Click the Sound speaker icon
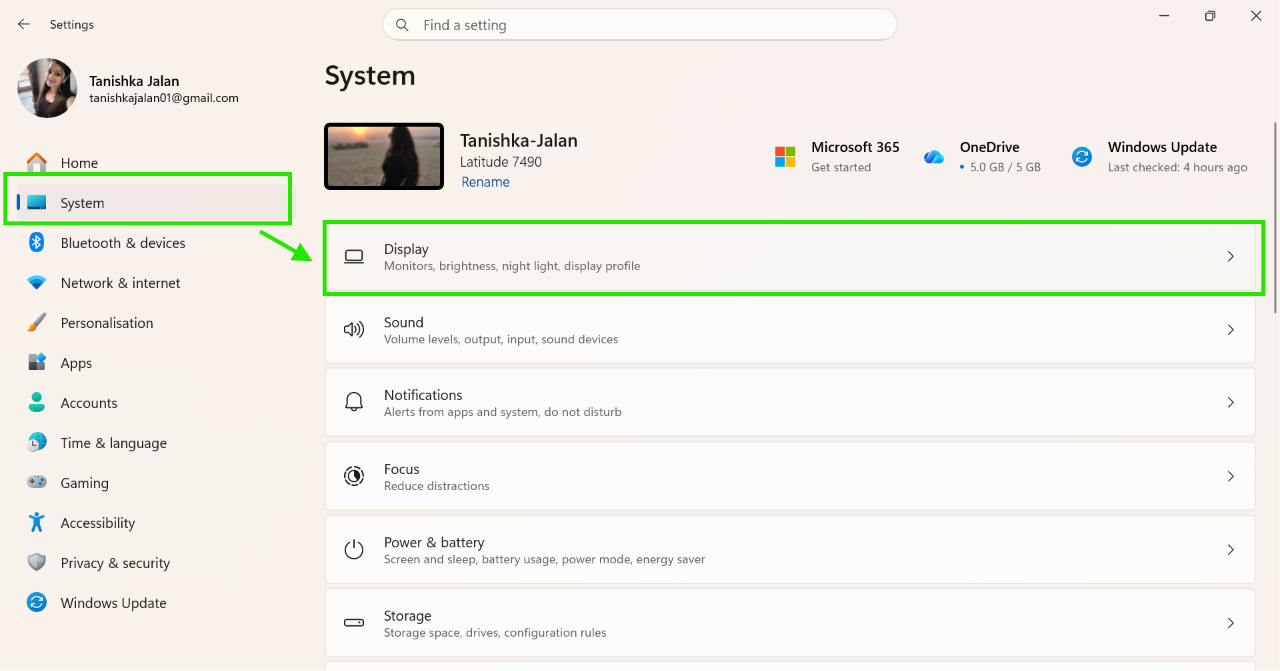Image resolution: width=1280 pixels, height=671 pixels. pyautogui.click(x=354, y=330)
